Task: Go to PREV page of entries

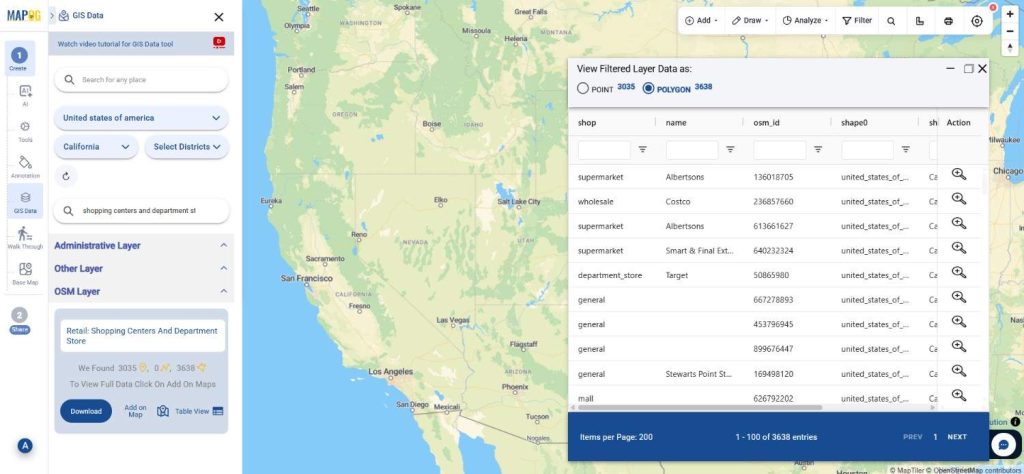Action: 912,437
